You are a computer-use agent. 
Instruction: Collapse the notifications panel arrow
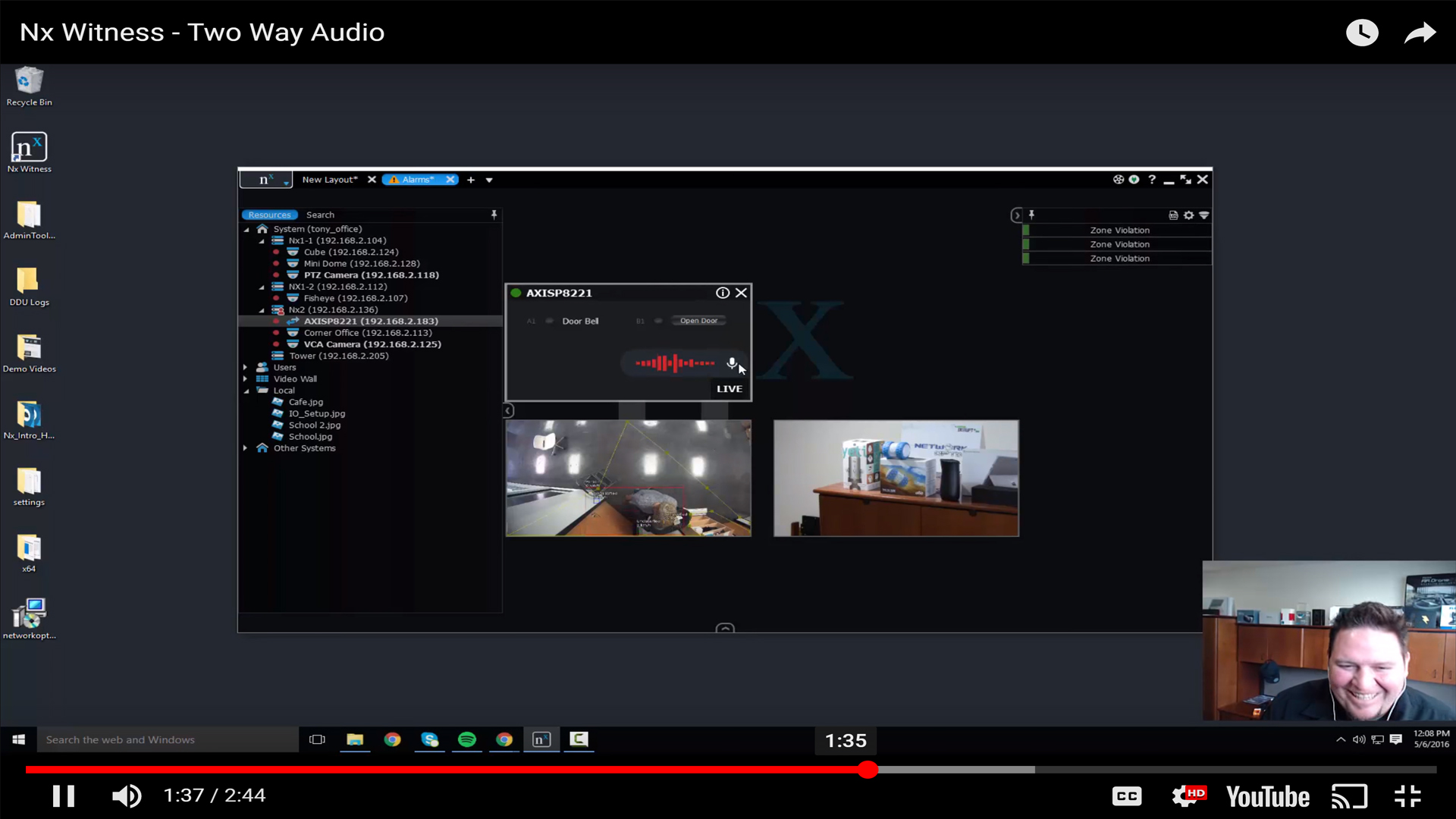pyautogui.click(x=1016, y=215)
